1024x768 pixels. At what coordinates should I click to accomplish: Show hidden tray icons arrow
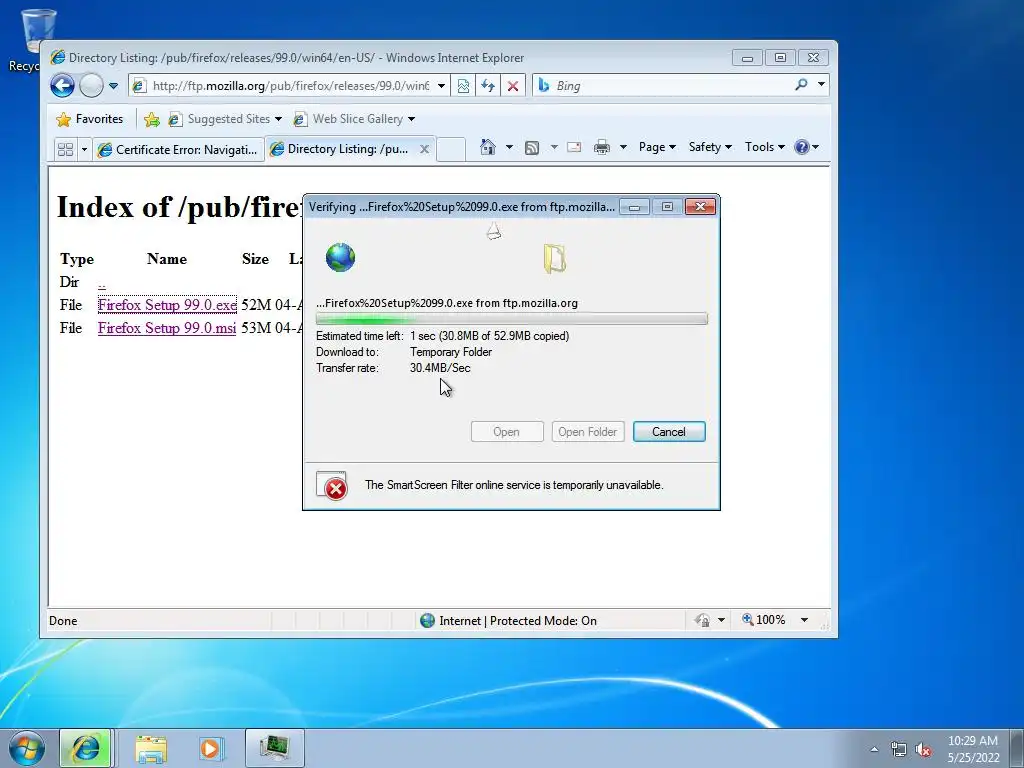coord(874,749)
